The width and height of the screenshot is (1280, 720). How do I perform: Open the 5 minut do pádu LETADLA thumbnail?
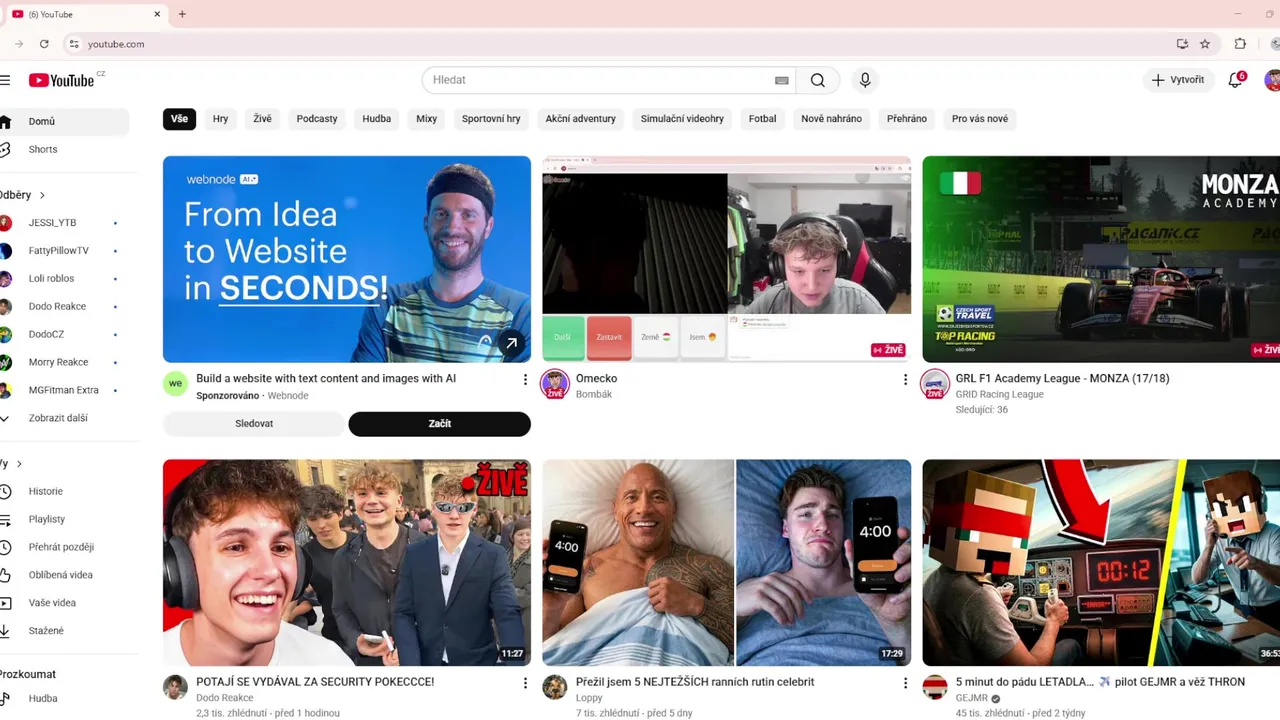coord(1101,563)
